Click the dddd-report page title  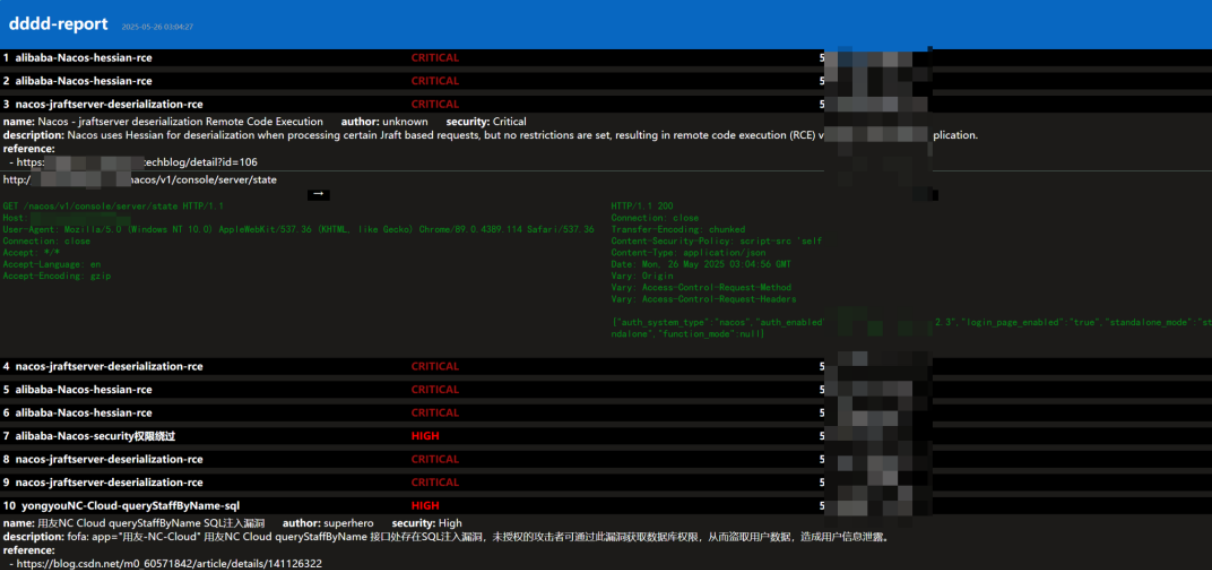[59, 24]
